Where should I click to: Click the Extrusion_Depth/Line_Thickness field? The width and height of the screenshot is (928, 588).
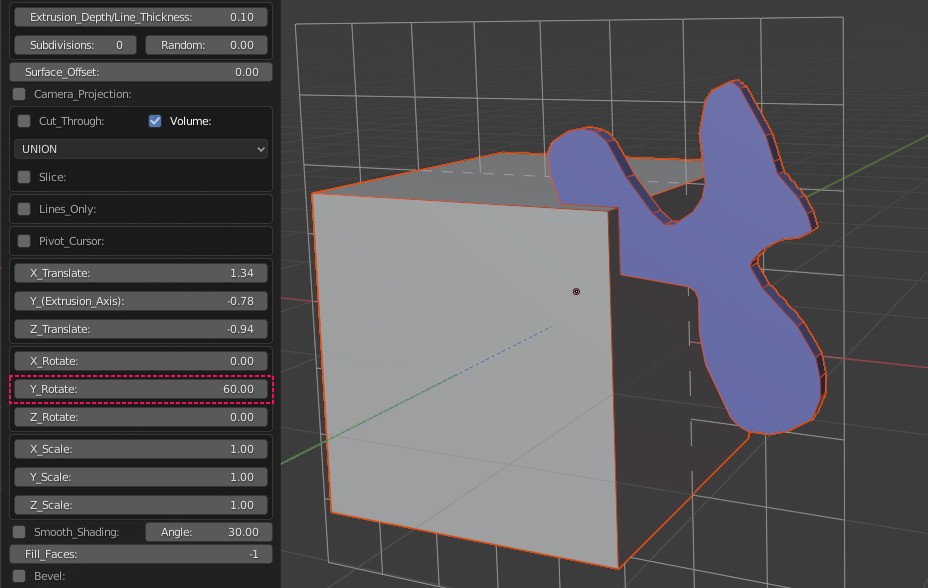141,17
